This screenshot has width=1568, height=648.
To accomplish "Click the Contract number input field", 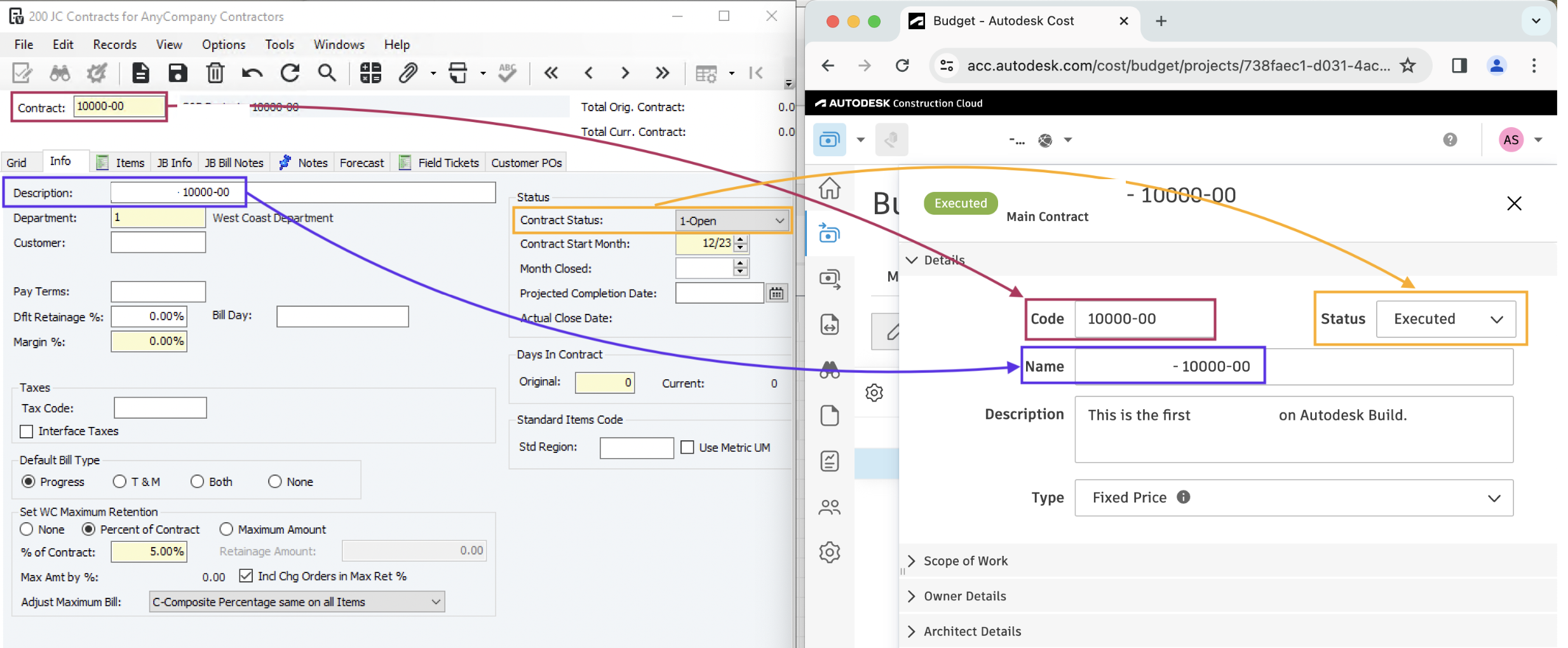I will click(x=119, y=107).
